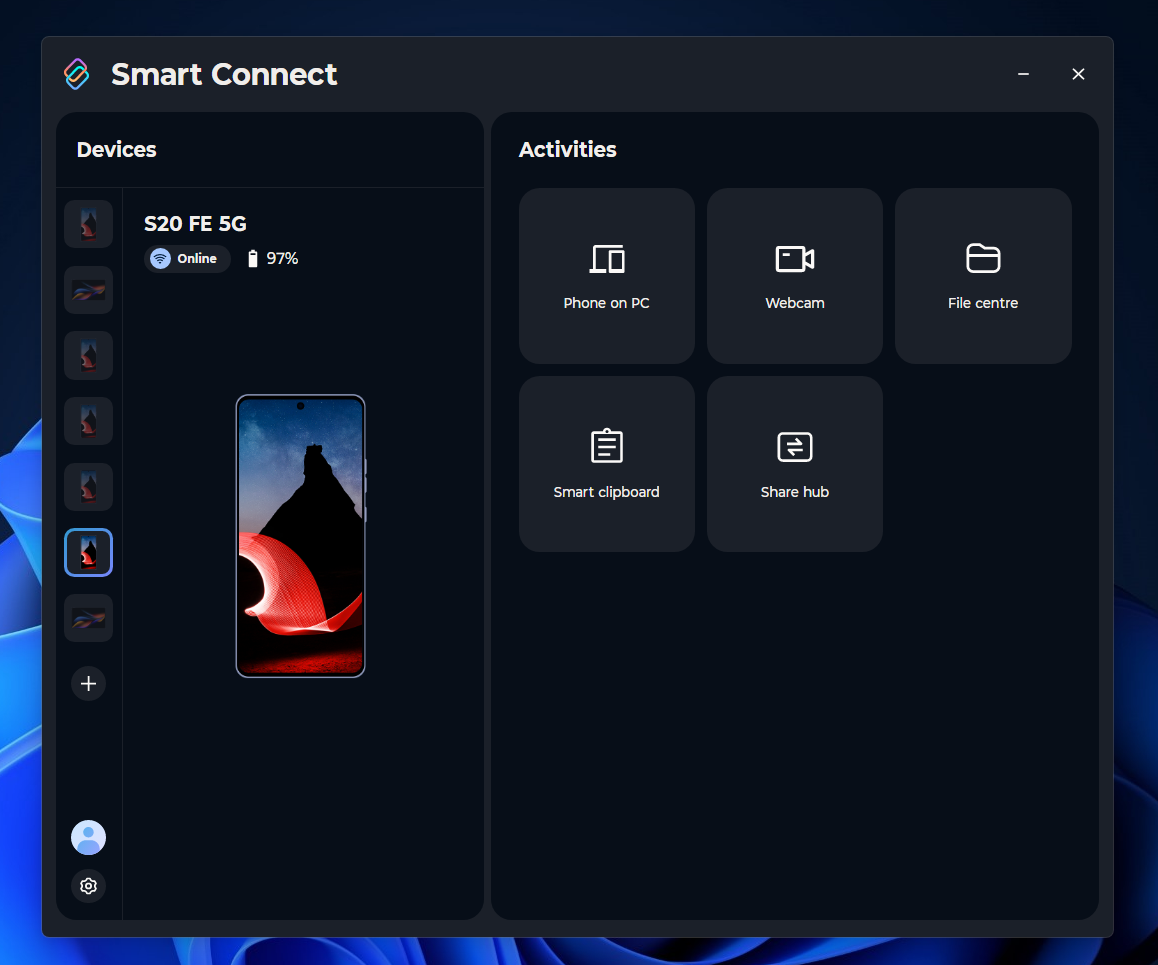Screen dimensions: 1158x965
Task: Select the fifth device thumbnail in sidebar
Action: [89, 487]
